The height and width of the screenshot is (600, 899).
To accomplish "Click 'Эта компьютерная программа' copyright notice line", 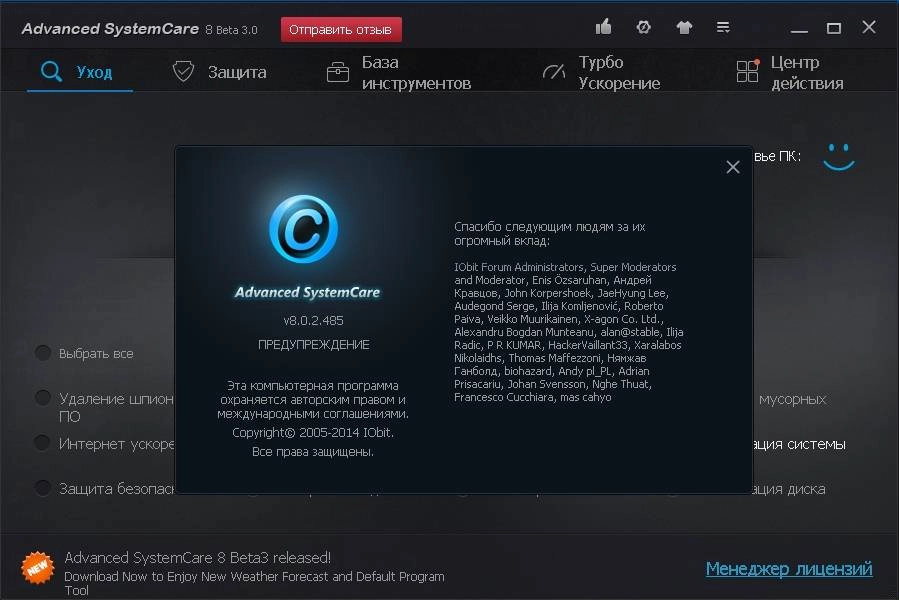I will [x=312, y=385].
